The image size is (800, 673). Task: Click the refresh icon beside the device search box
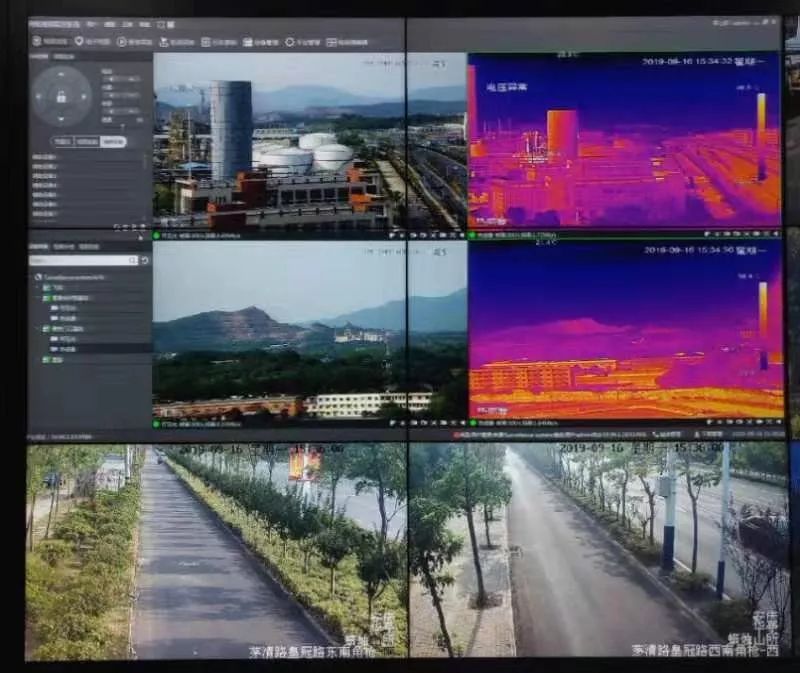click(x=145, y=260)
